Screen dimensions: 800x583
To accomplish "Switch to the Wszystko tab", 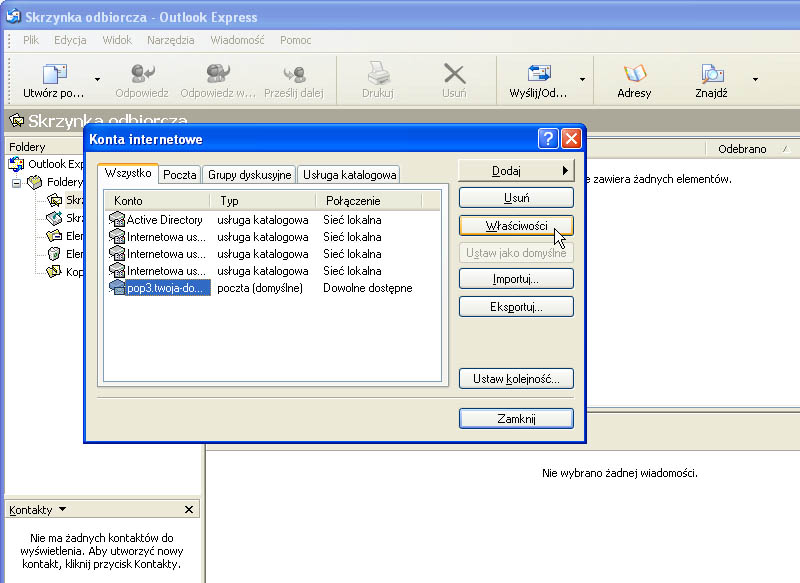I will pos(128,173).
